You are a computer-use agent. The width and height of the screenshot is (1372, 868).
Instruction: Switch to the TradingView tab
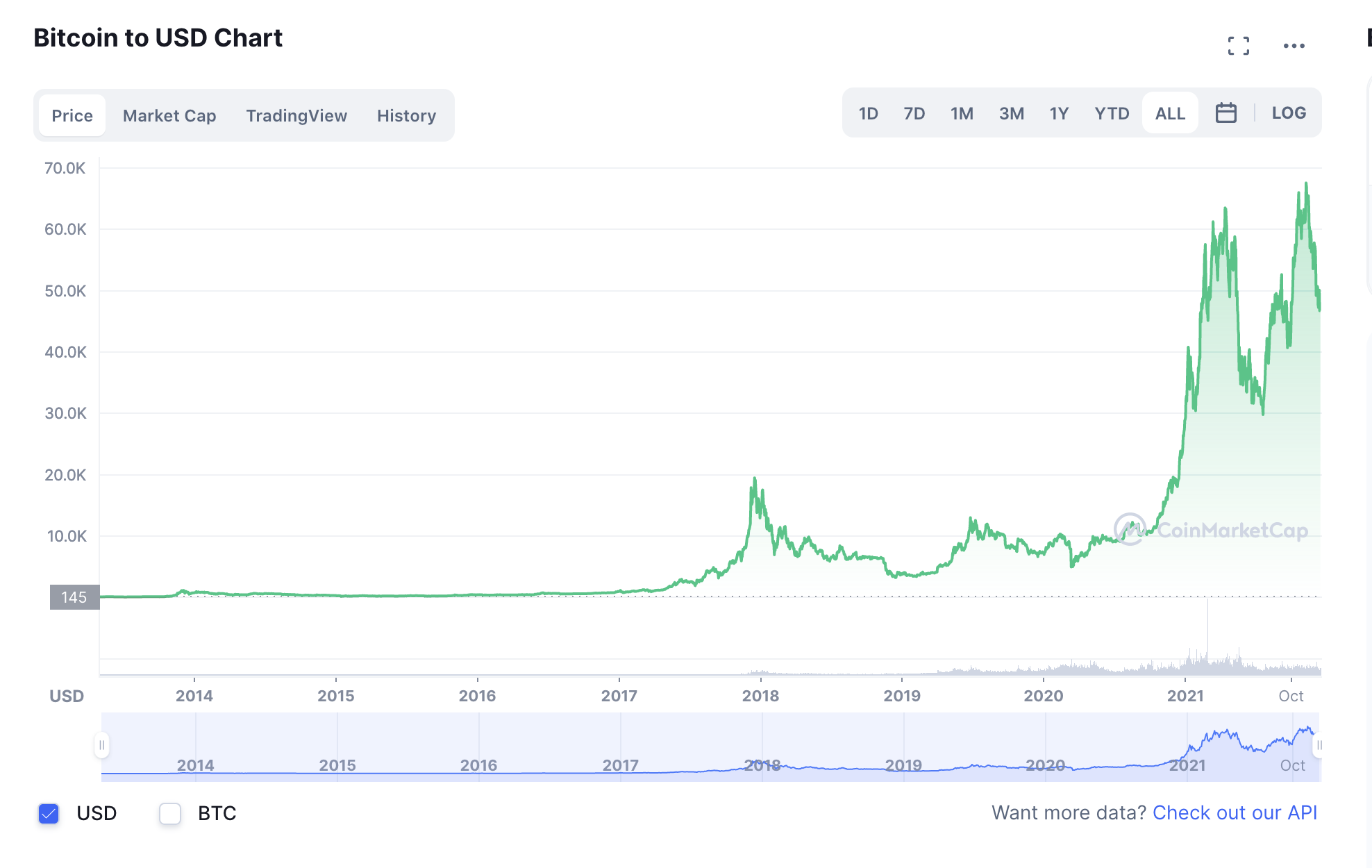(x=296, y=115)
